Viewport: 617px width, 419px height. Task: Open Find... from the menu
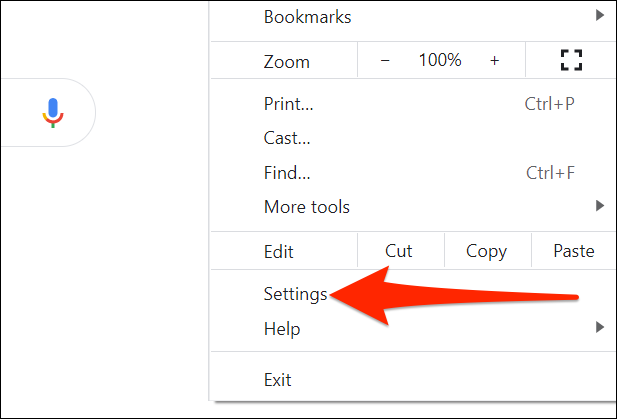click(x=287, y=173)
